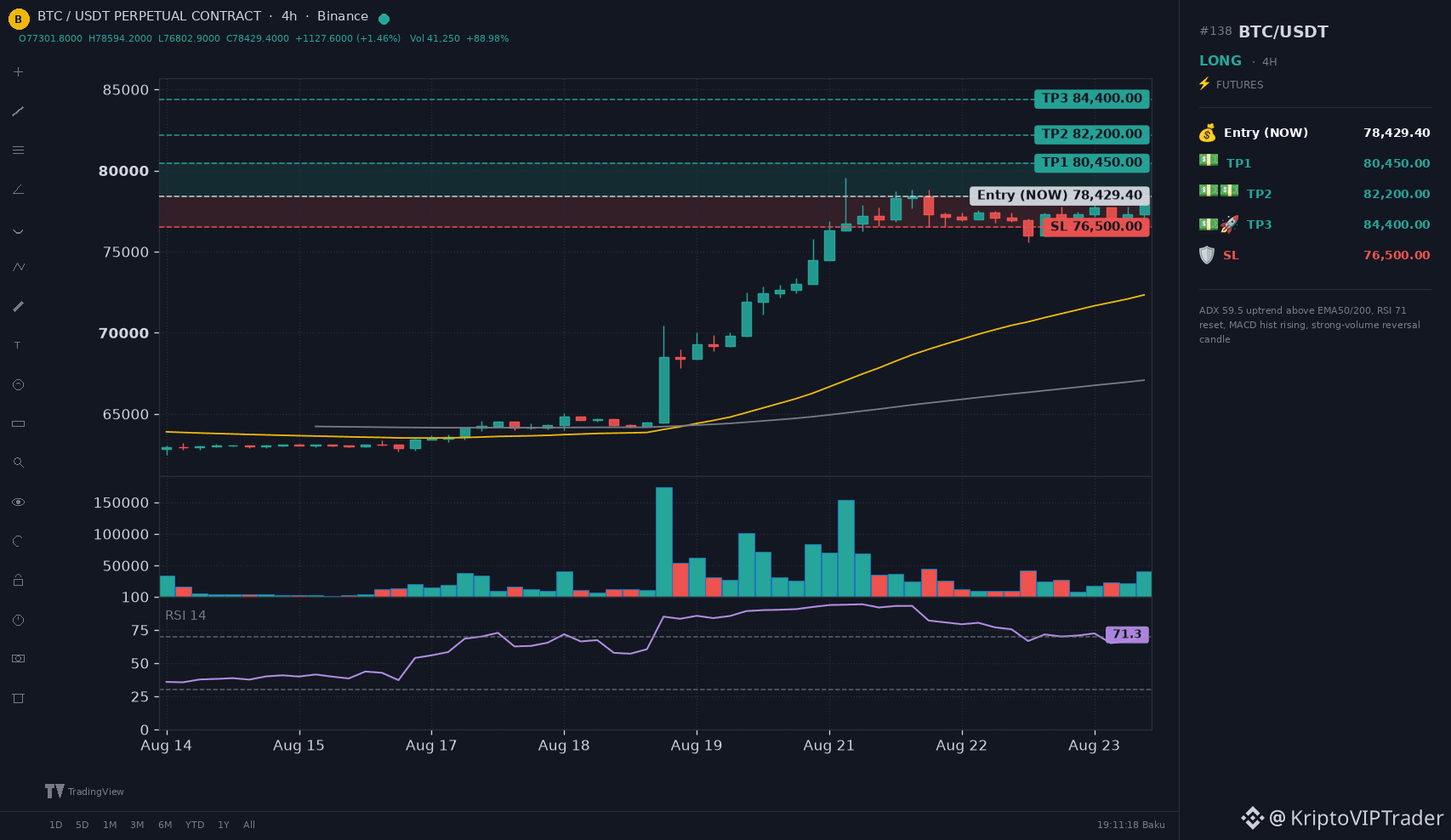Click the LONG direction label
This screenshot has height=840, width=1451.
click(x=1221, y=61)
